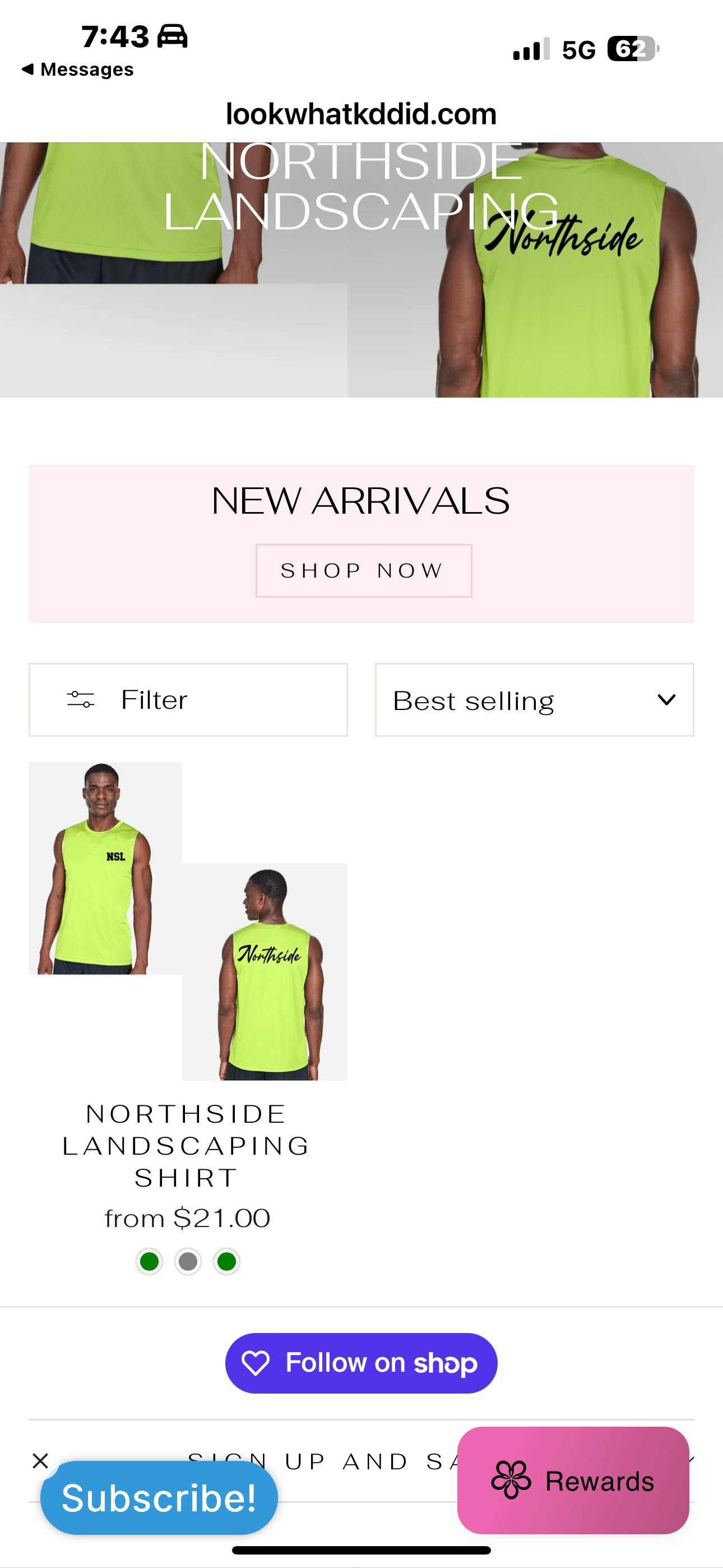
Task: Dismiss the Subscribe popup with X
Action: click(x=40, y=1460)
